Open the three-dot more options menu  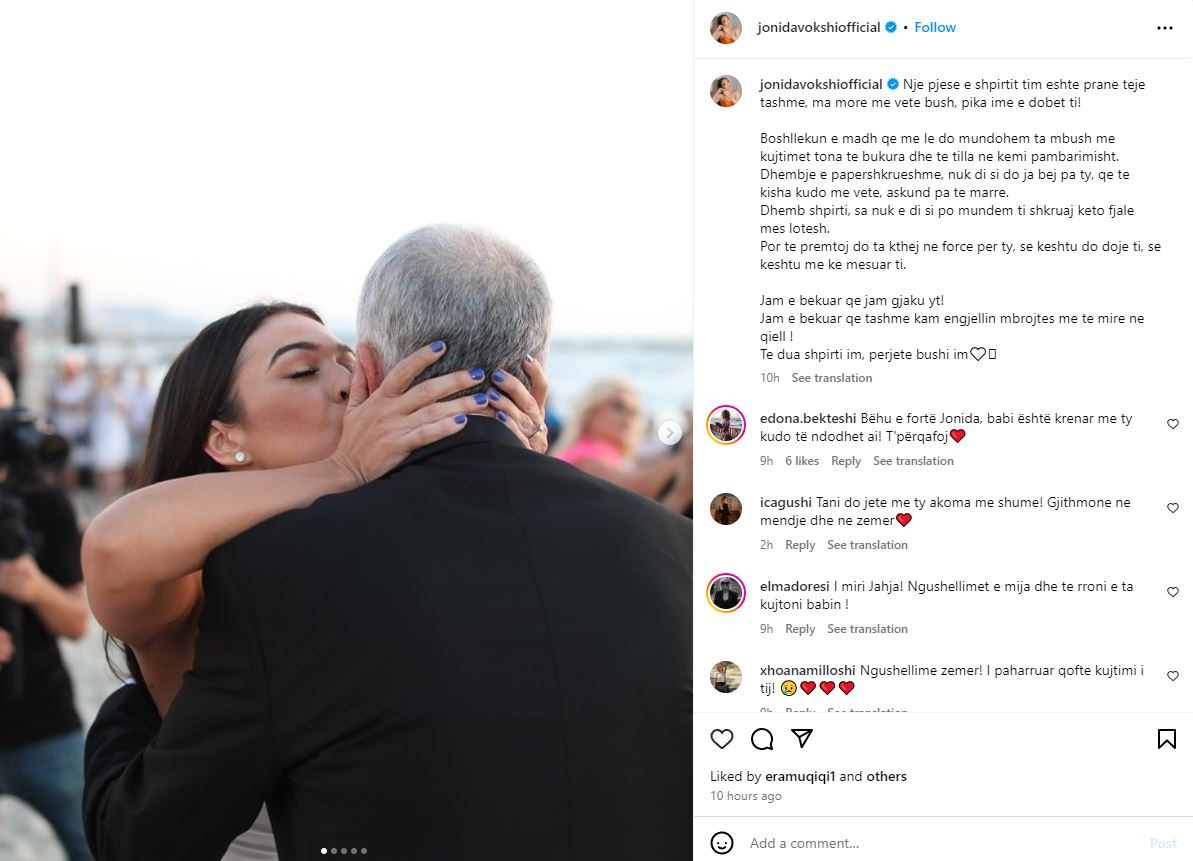(x=1165, y=27)
